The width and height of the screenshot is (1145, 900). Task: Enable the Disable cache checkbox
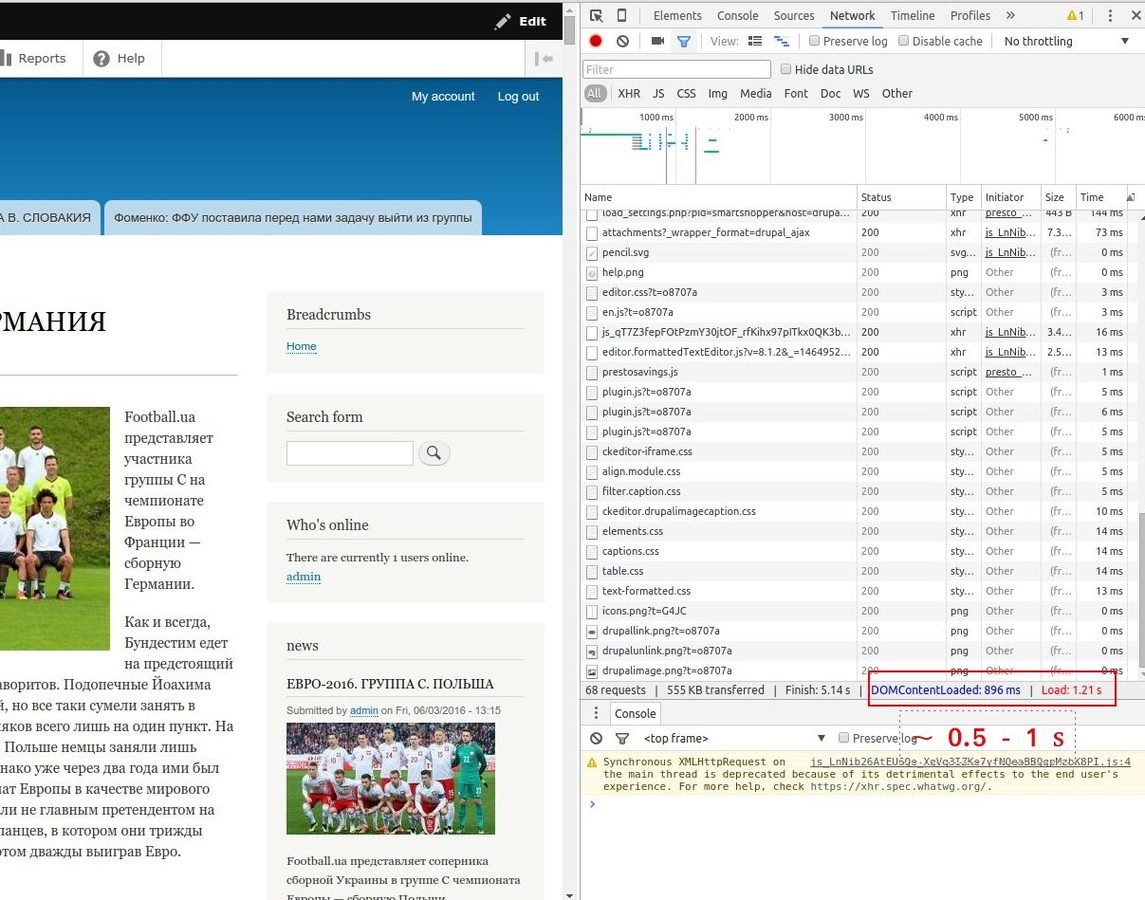(903, 41)
